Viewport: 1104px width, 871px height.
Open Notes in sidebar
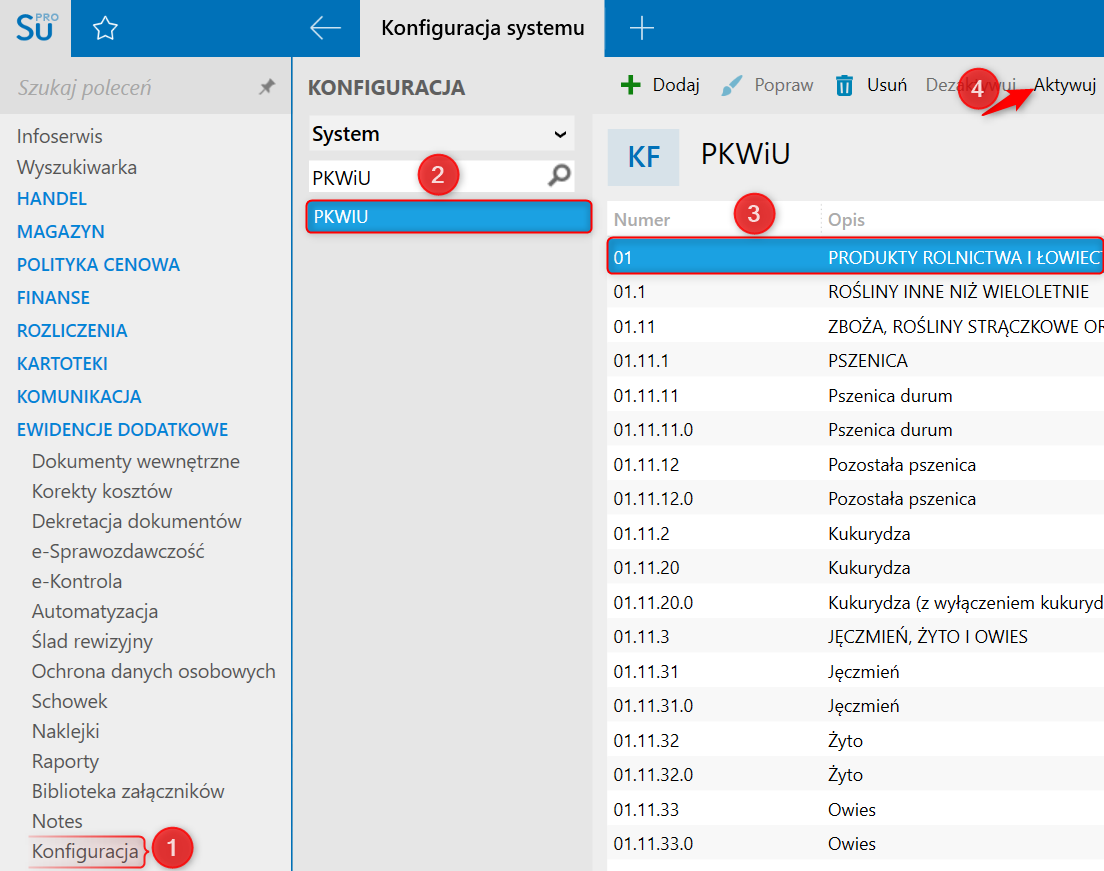click(x=57, y=822)
